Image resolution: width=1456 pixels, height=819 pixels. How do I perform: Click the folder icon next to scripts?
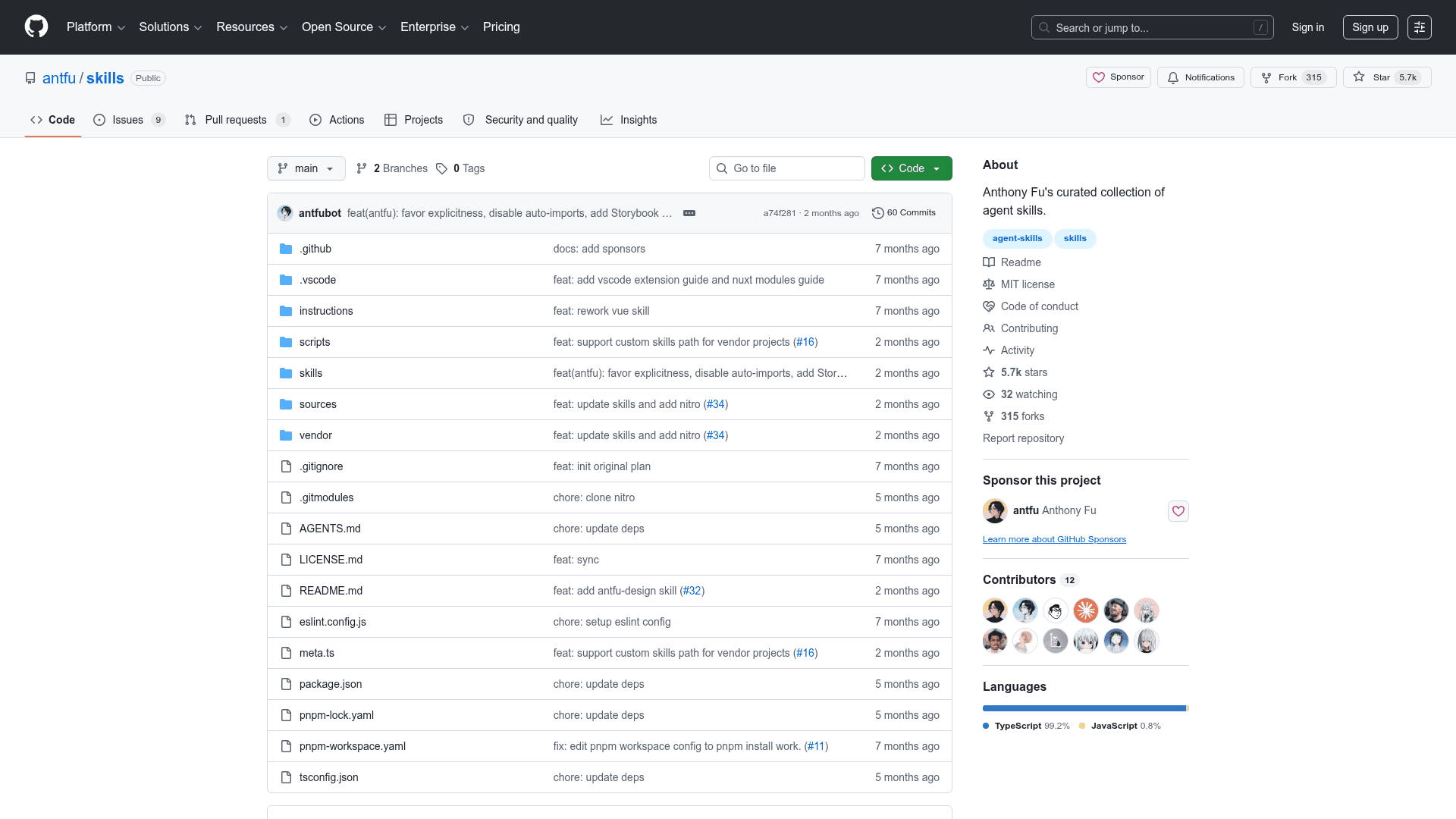tap(286, 342)
